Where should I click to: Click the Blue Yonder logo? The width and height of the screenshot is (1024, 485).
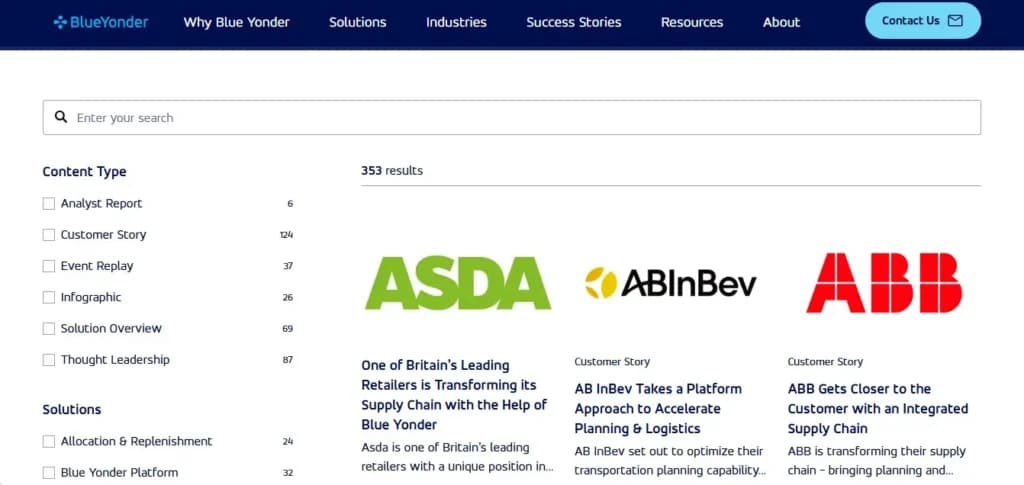click(101, 22)
